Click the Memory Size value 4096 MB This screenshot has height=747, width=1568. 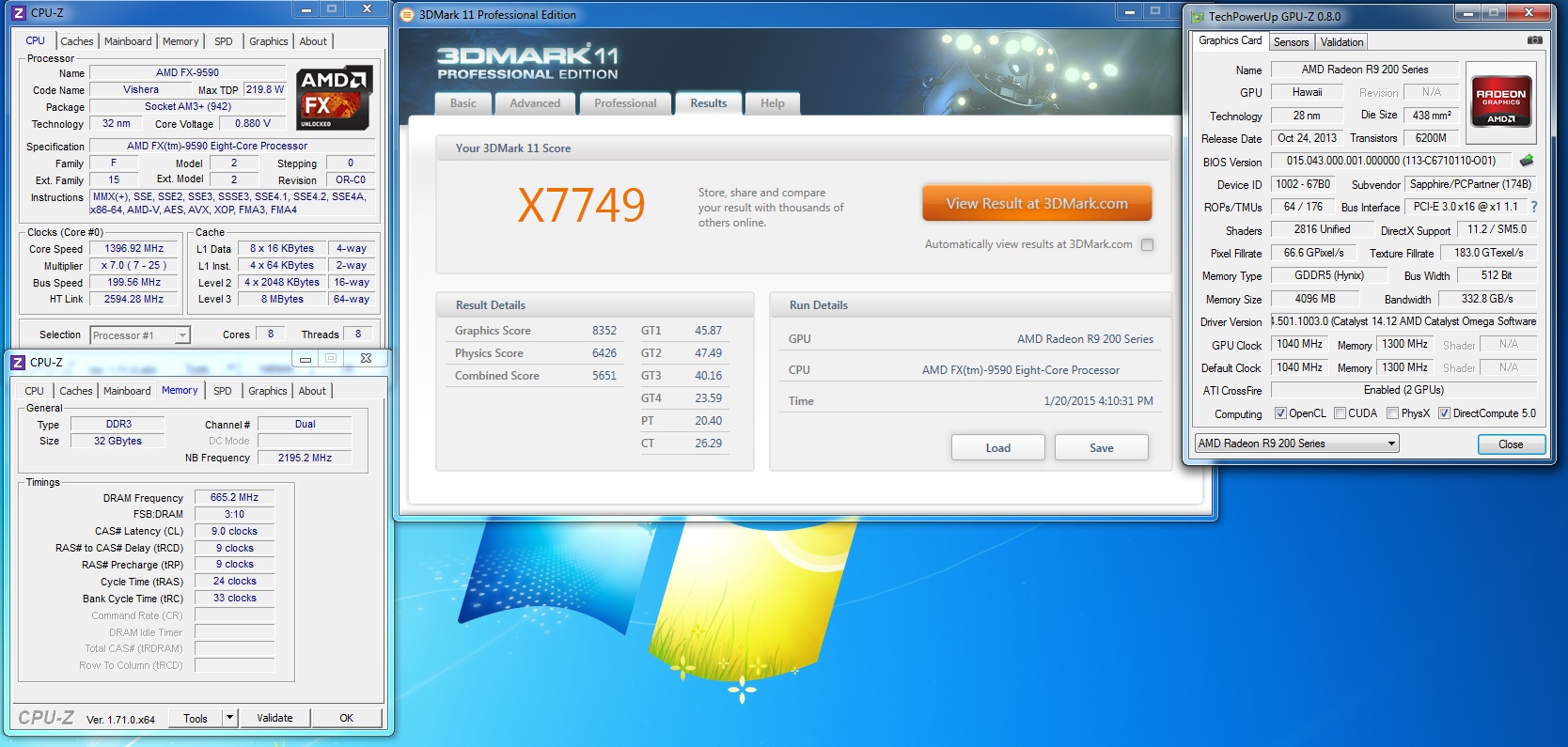1314,299
